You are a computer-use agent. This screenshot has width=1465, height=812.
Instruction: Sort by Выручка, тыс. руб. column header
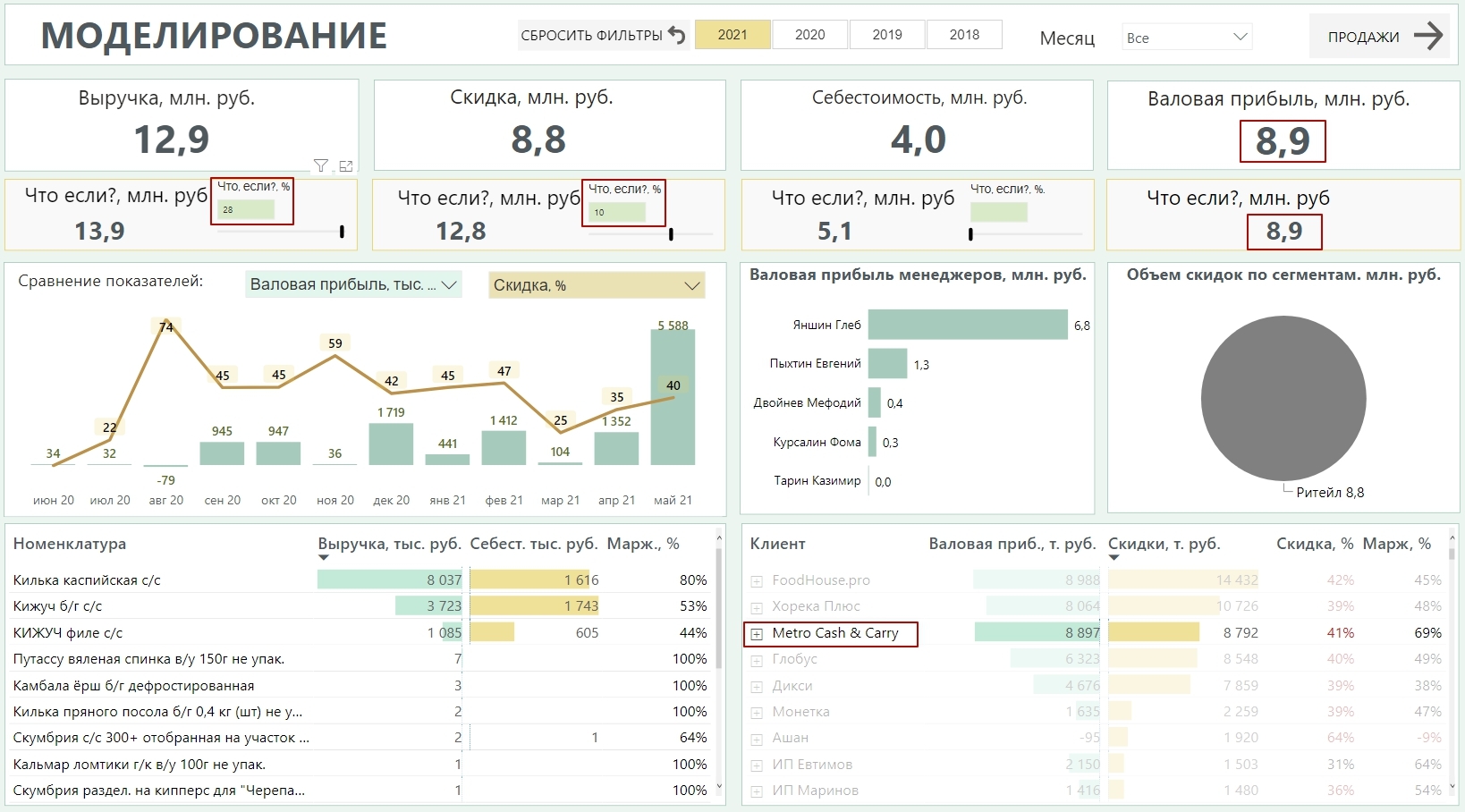point(389,544)
